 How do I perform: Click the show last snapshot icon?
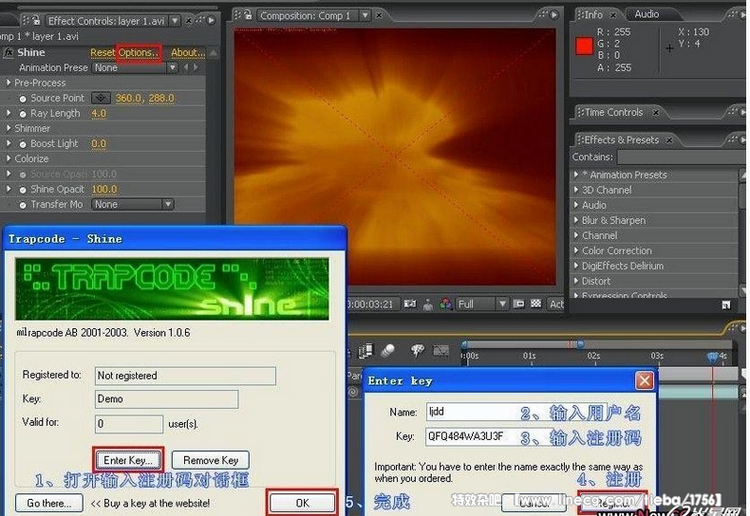tap(428, 304)
